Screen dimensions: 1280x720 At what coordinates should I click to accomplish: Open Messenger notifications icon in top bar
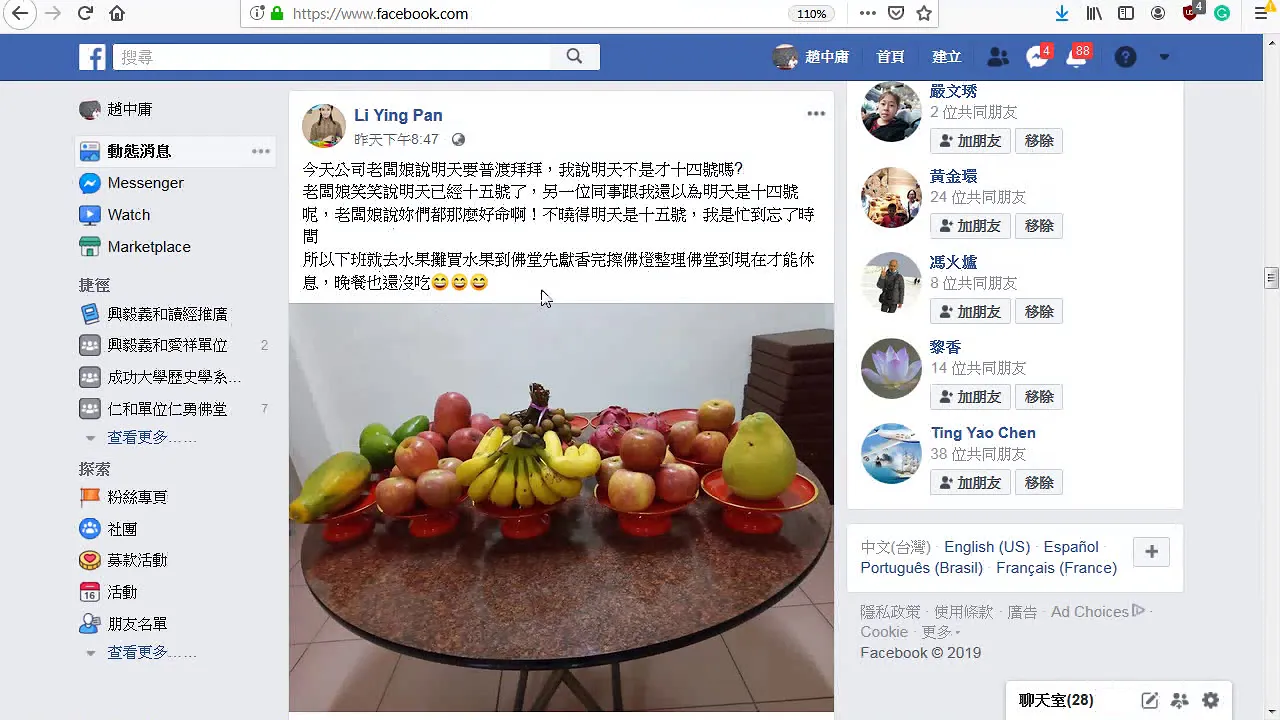coord(1037,57)
